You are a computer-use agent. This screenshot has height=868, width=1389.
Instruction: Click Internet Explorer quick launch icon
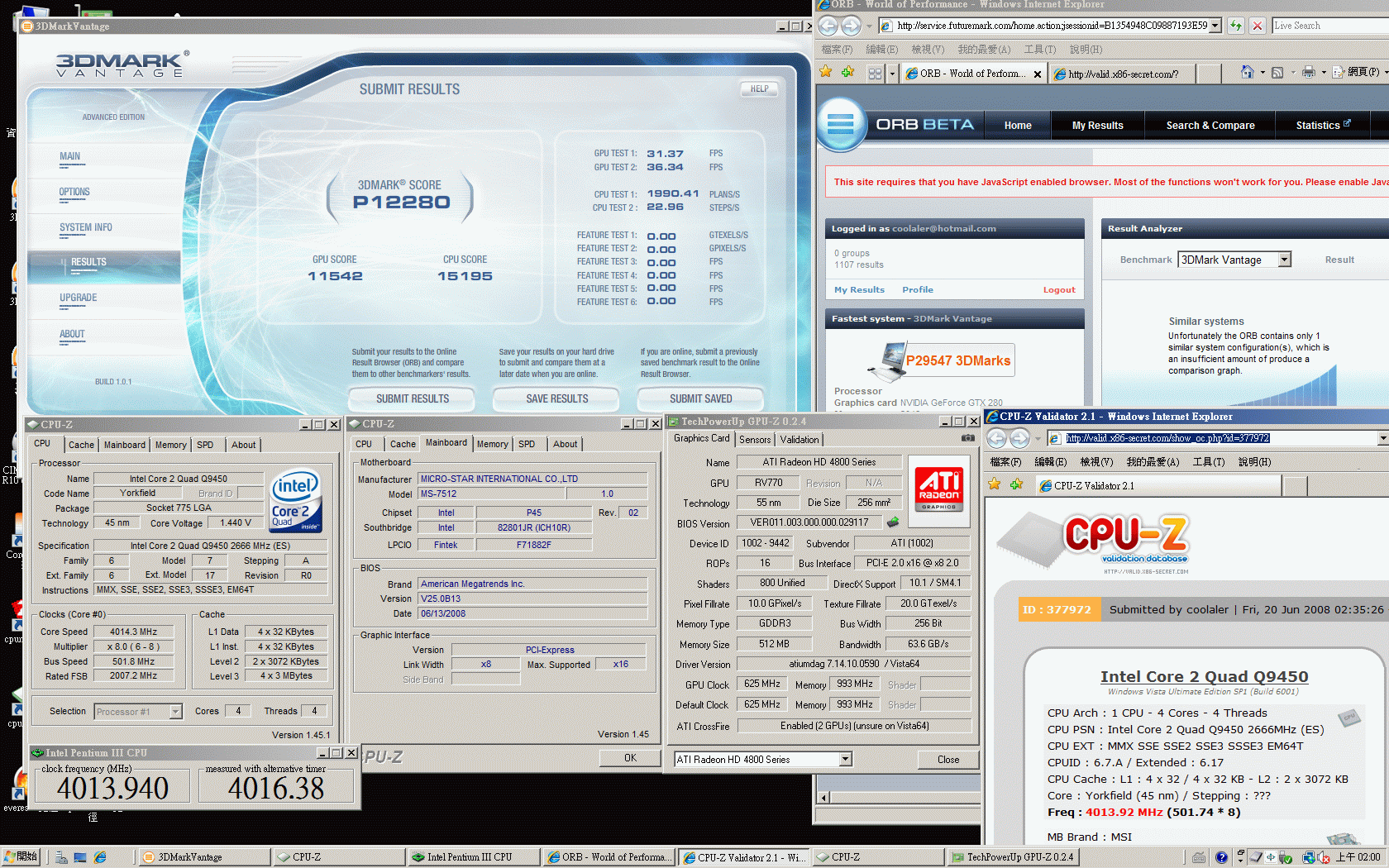[x=100, y=857]
